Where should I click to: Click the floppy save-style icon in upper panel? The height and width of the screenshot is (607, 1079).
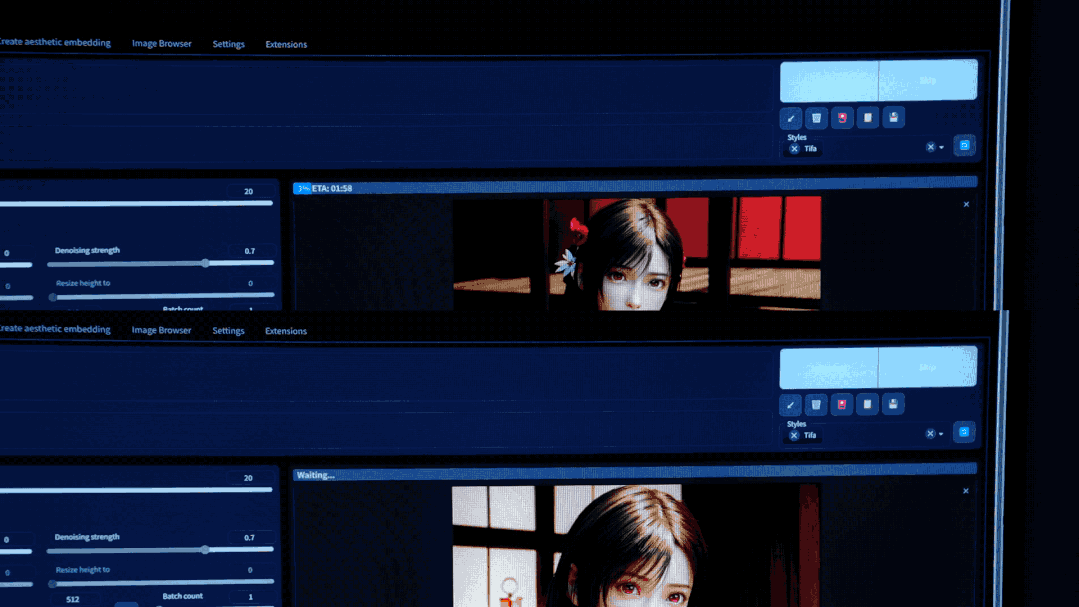click(893, 117)
